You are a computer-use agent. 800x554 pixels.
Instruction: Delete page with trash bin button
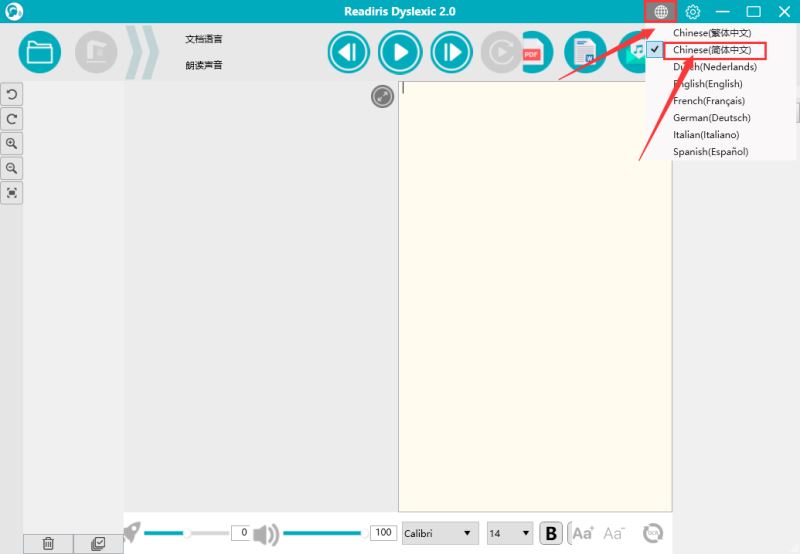pos(48,544)
